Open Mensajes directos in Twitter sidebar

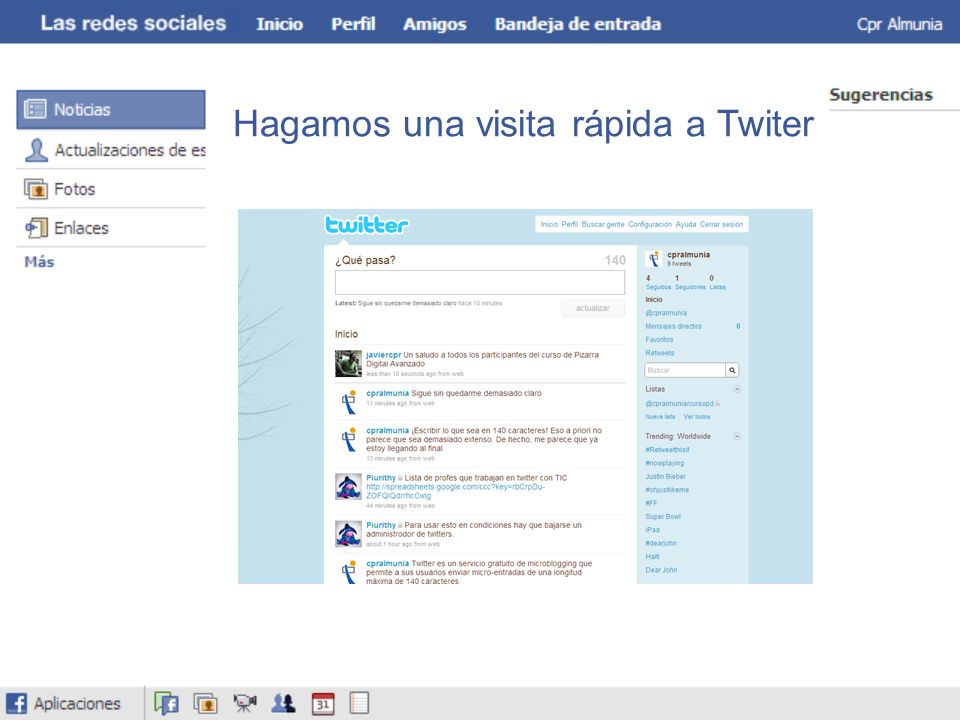coord(673,326)
